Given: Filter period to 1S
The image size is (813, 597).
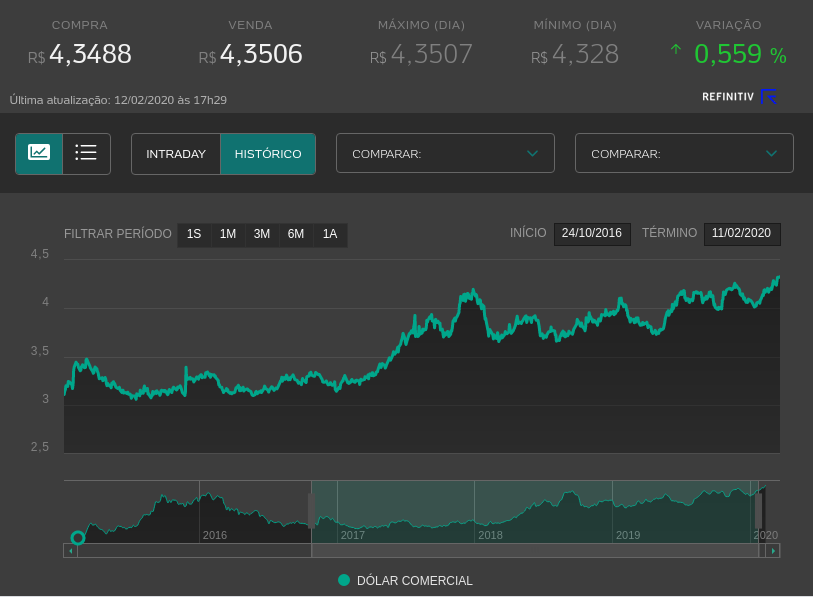Looking at the screenshot, I should click(x=194, y=234).
